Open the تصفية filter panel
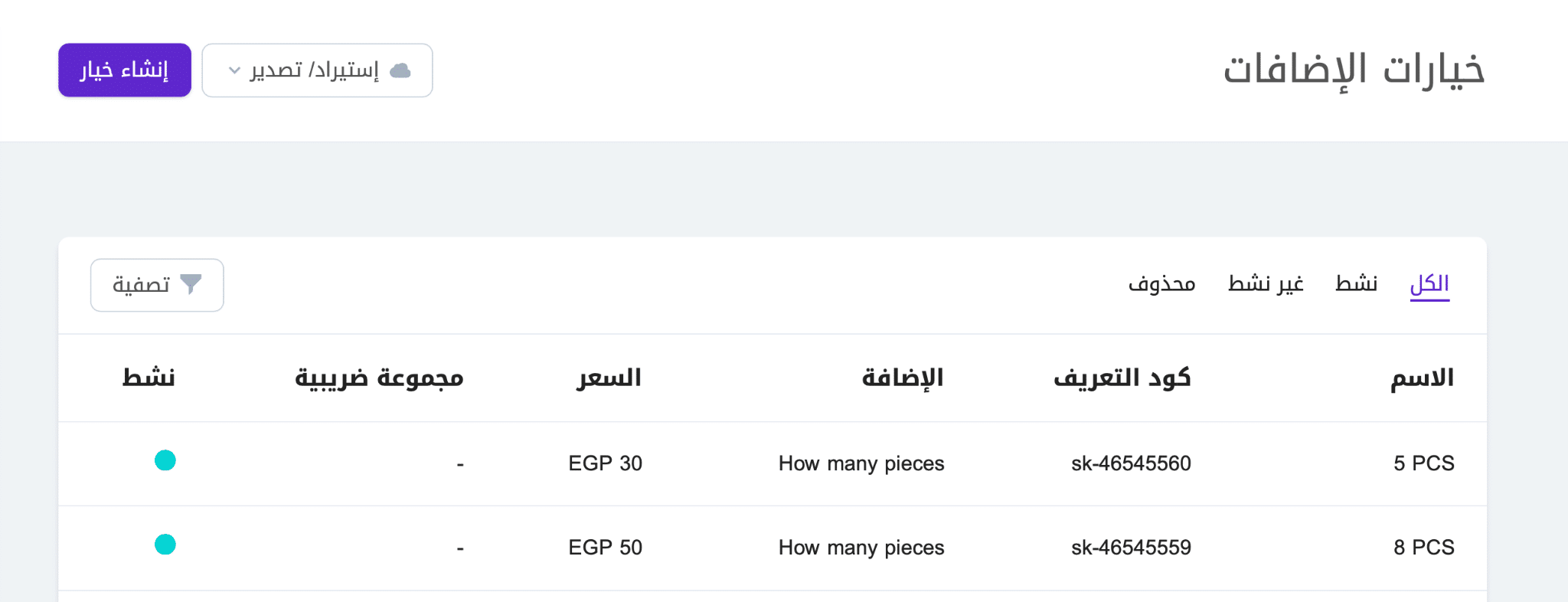The height and width of the screenshot is (602, 1568). point(157,284)
